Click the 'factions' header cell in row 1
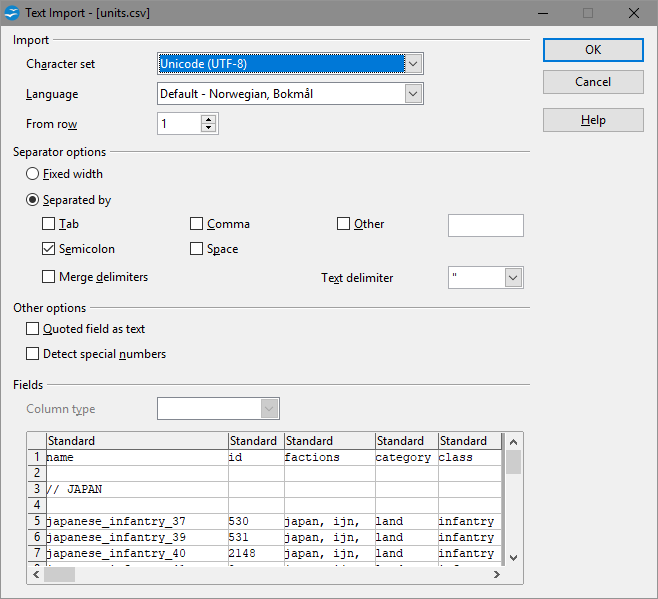 coord(330,457)
